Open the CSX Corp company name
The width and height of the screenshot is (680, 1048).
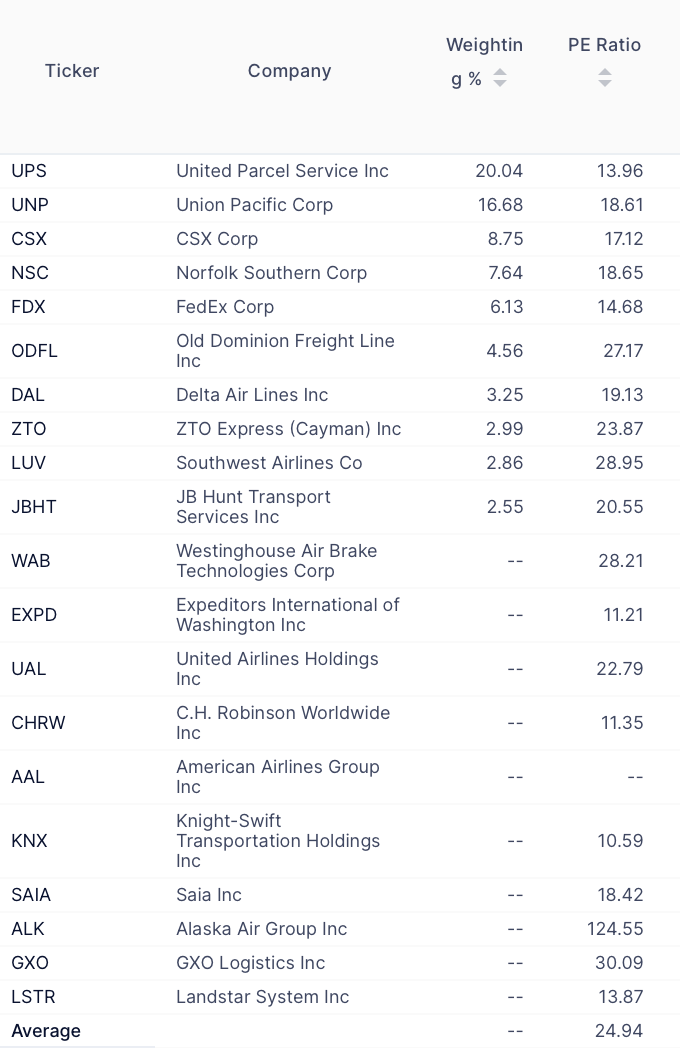(x=217, y=239)
